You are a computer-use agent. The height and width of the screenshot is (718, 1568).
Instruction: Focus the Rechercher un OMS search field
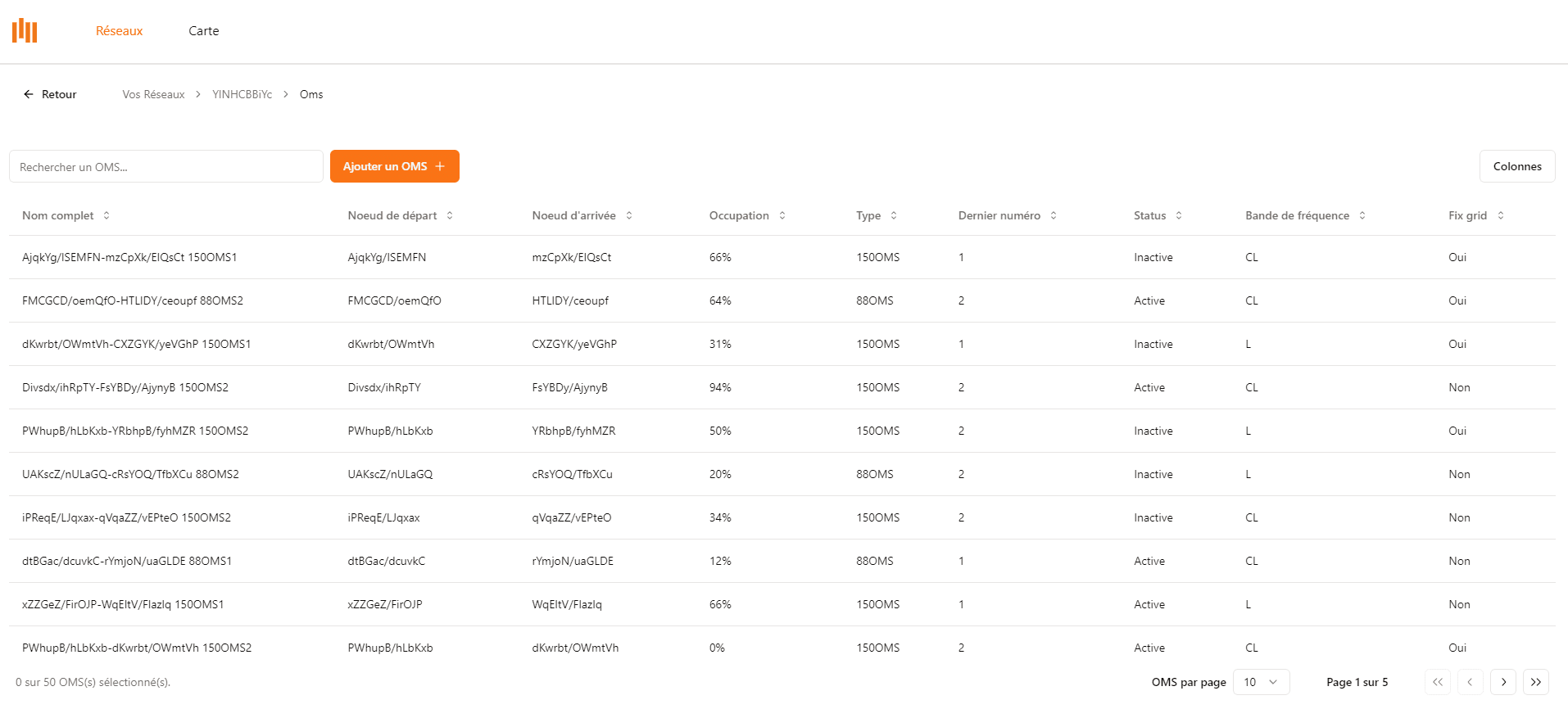[x=166, y=166]
